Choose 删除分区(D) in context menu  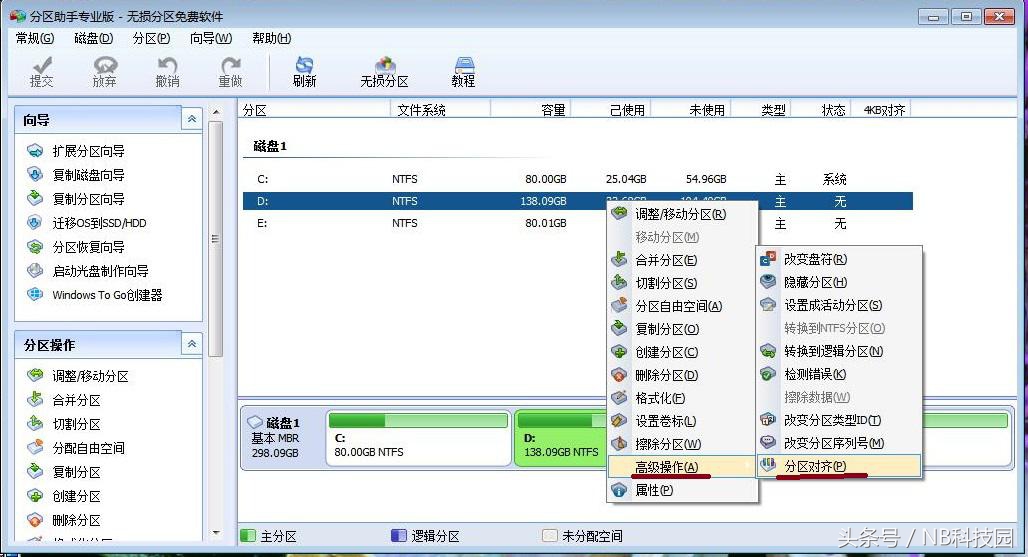(682, 375)
